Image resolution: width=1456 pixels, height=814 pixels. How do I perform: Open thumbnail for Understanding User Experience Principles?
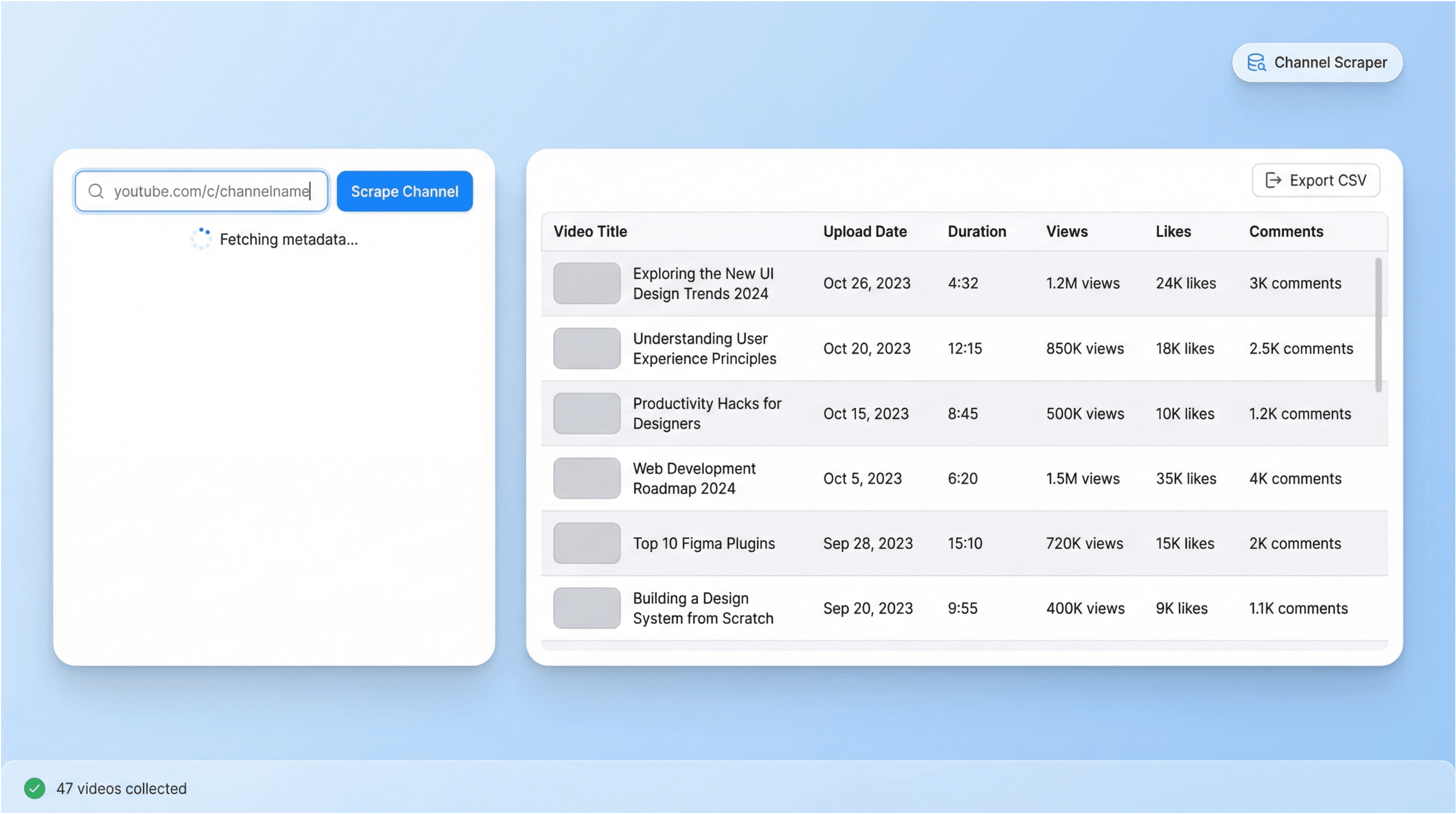coord(587,348)
